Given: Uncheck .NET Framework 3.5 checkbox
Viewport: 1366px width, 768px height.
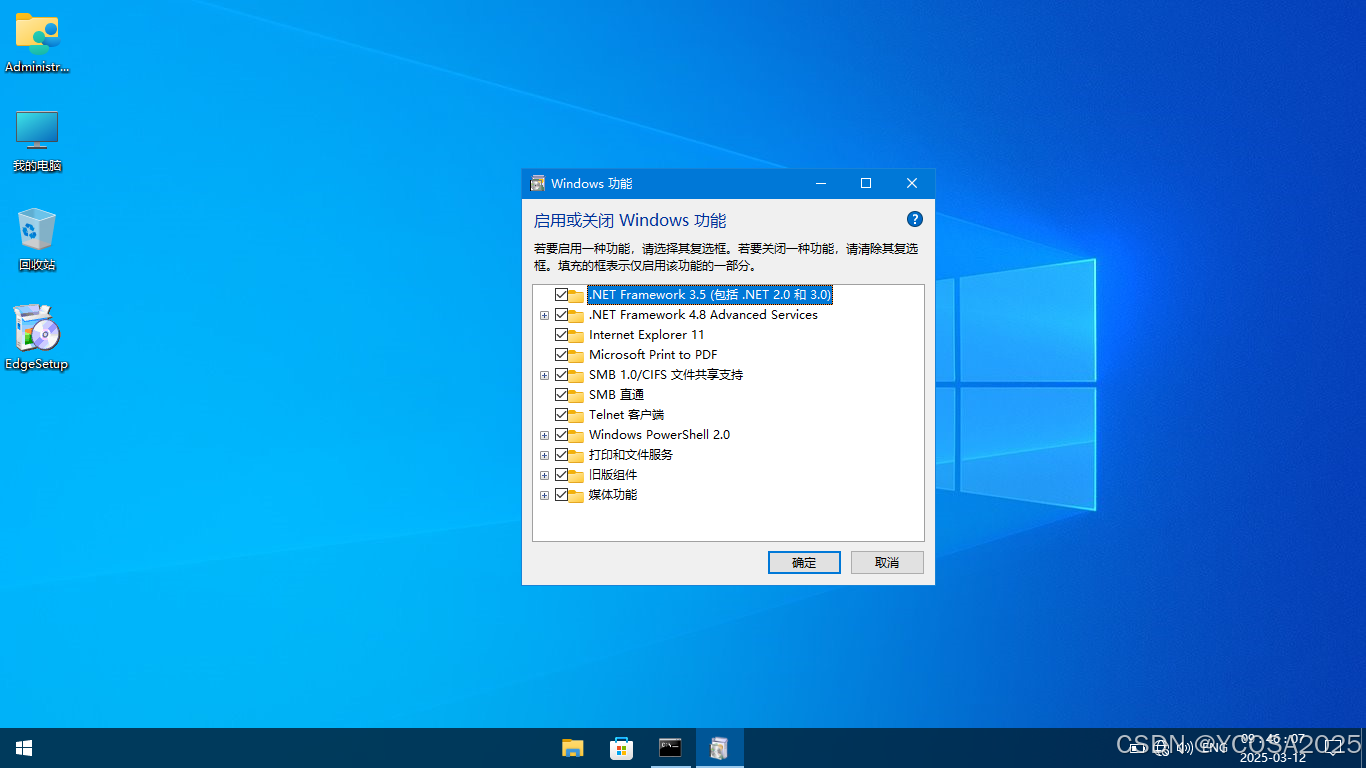Looking at the screenshot, I should (561, 295).
